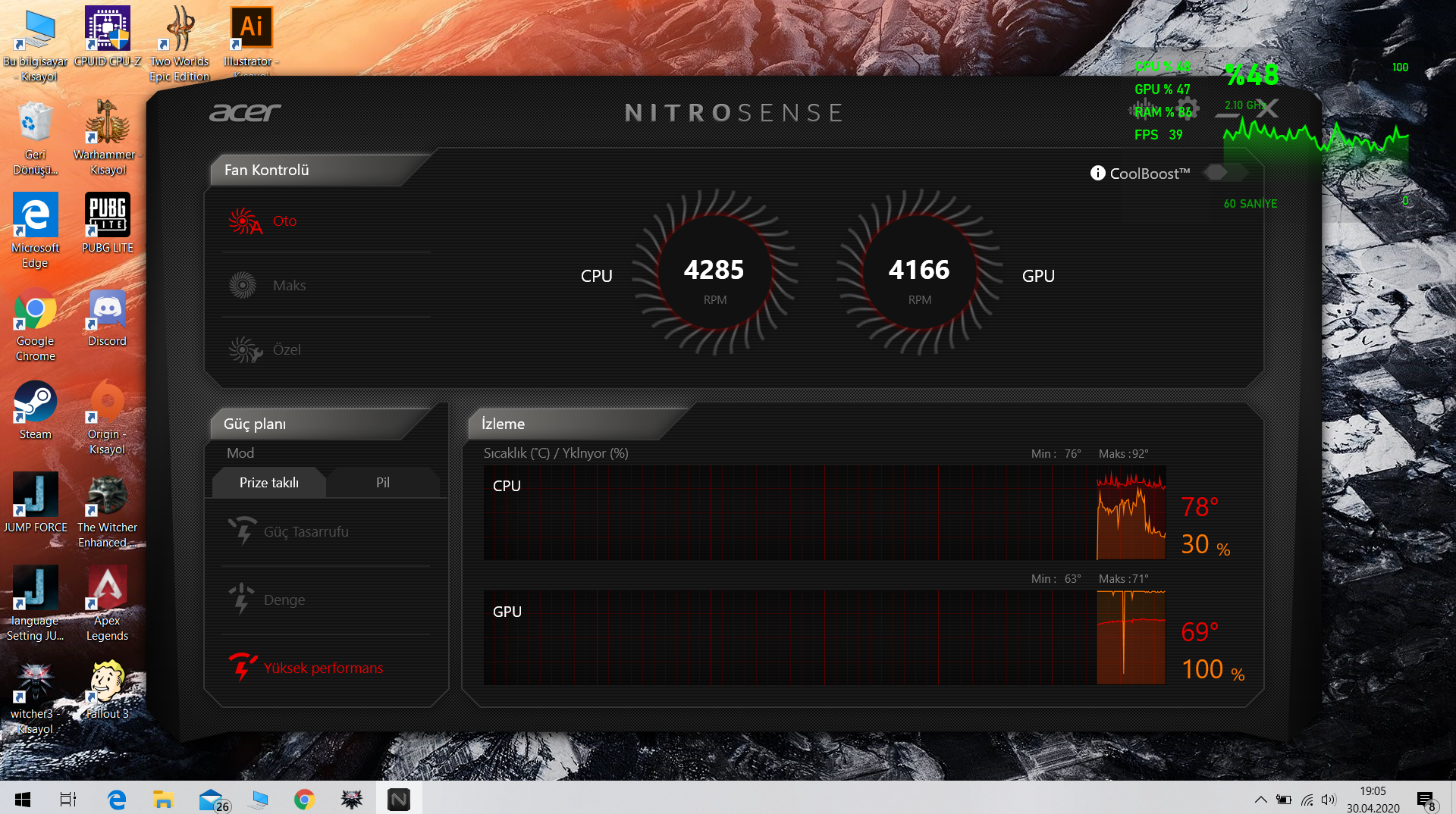Click the Acer logo
1456x814 pixels.
[x=245, y=113]
